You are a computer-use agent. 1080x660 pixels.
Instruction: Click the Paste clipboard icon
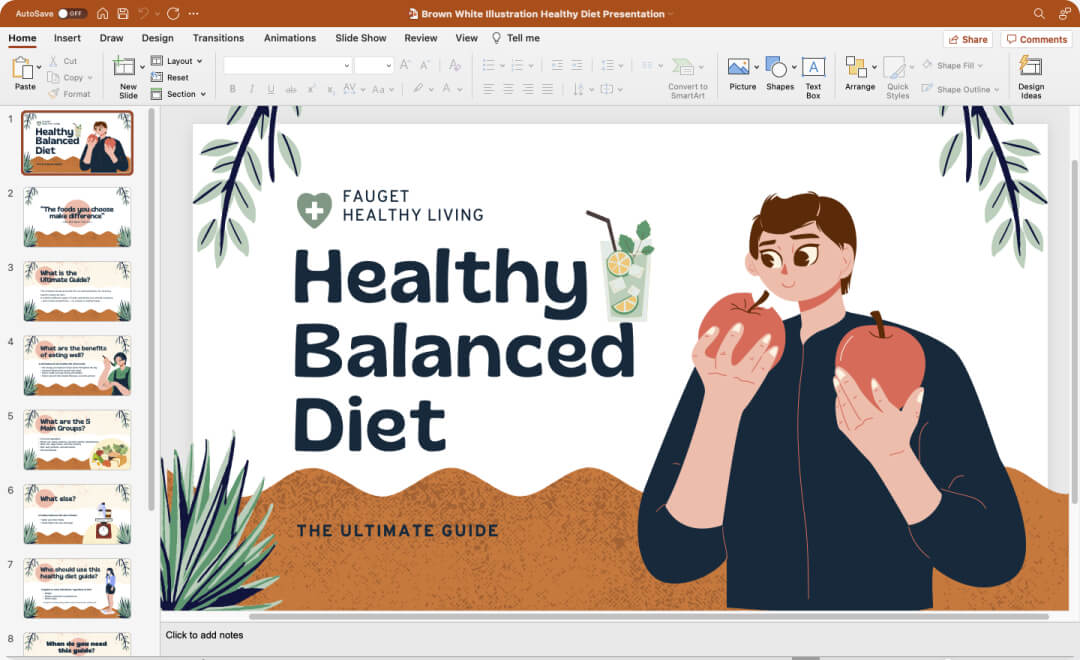[23, 69]
